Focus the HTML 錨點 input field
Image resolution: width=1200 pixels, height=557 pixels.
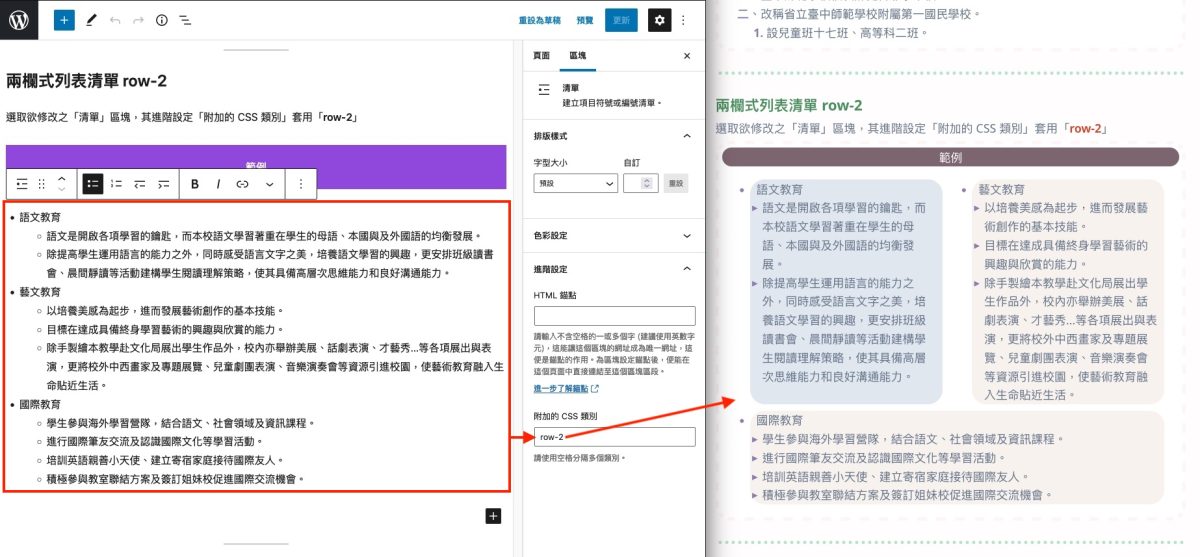point(614,316)
